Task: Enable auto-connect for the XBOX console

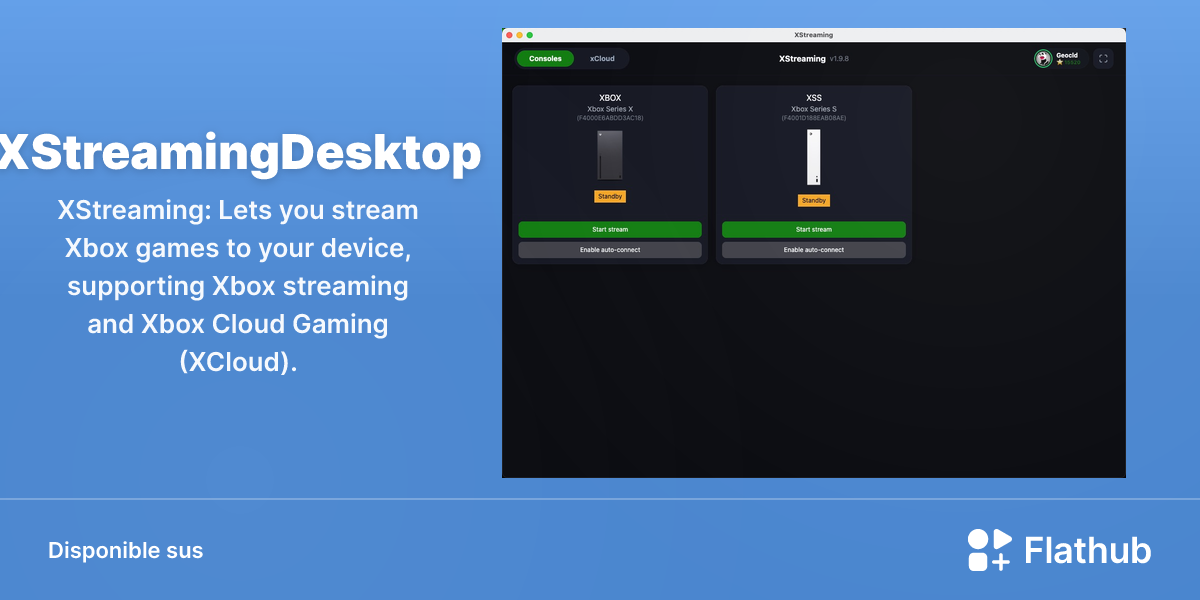Action: click(x=610, y=250)
